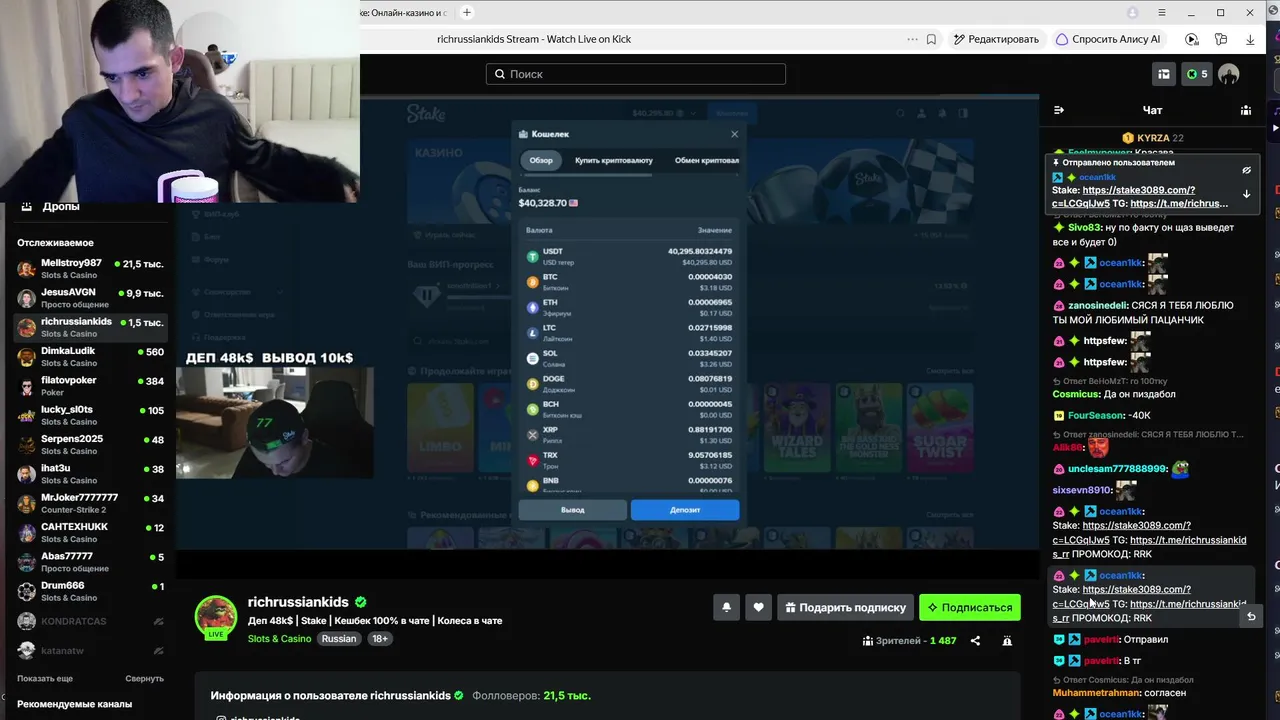Expand the pinned message with the down arrow
The image size is (1280, 720).
tap(1246, 194)
